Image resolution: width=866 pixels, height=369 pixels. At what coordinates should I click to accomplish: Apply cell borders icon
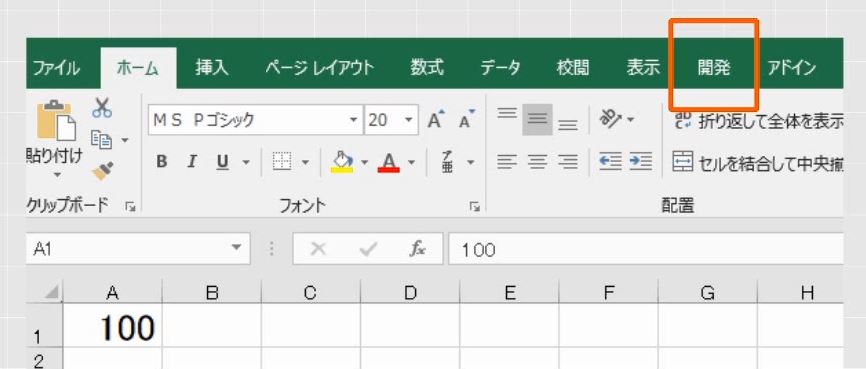click(282, 162)
